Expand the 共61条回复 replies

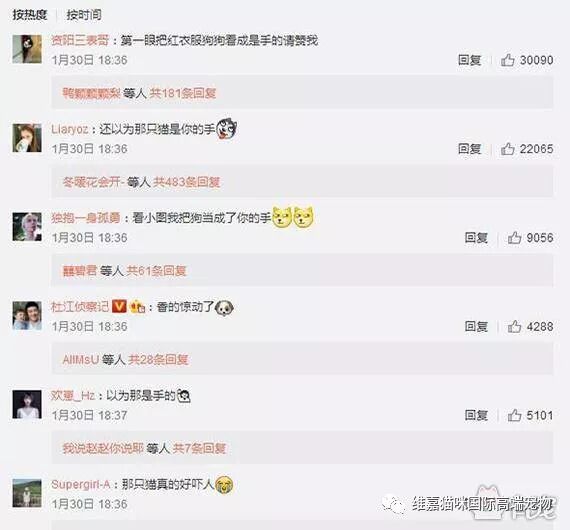pyautogui.click(x=156, y=271)
